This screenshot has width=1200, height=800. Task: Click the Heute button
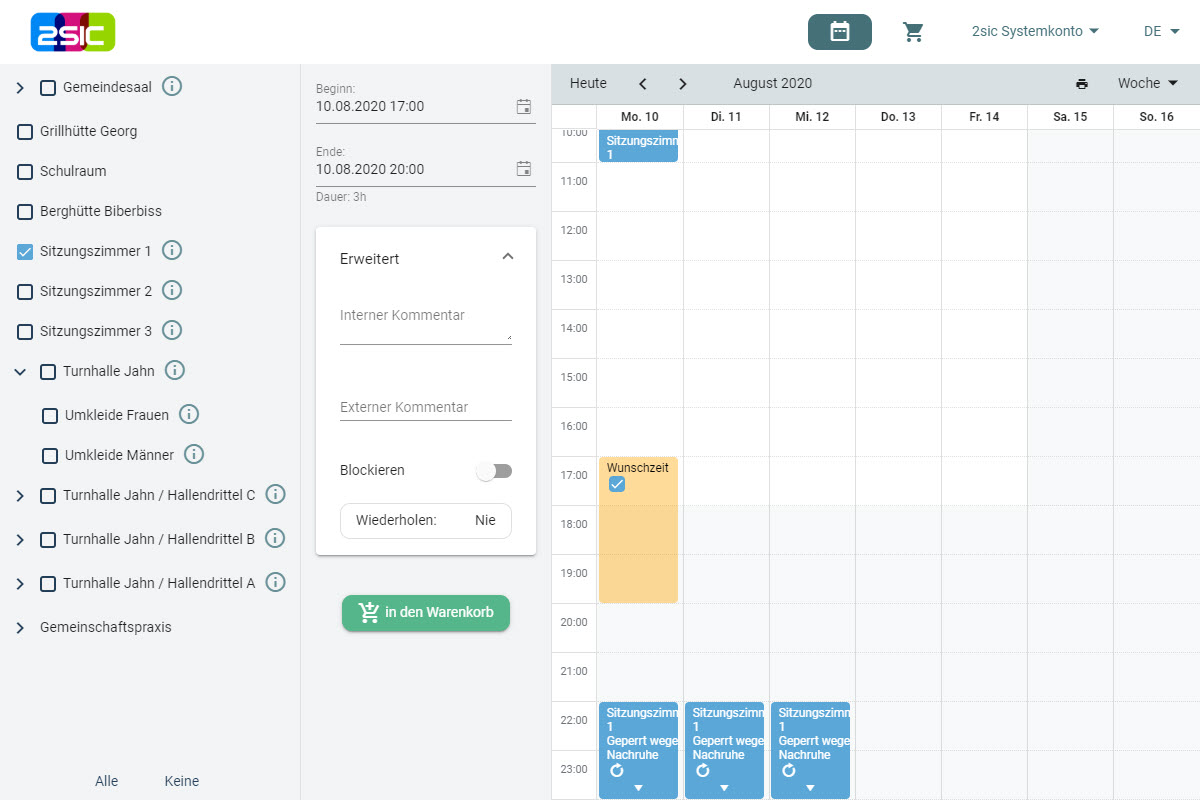(x=588, y=84)
